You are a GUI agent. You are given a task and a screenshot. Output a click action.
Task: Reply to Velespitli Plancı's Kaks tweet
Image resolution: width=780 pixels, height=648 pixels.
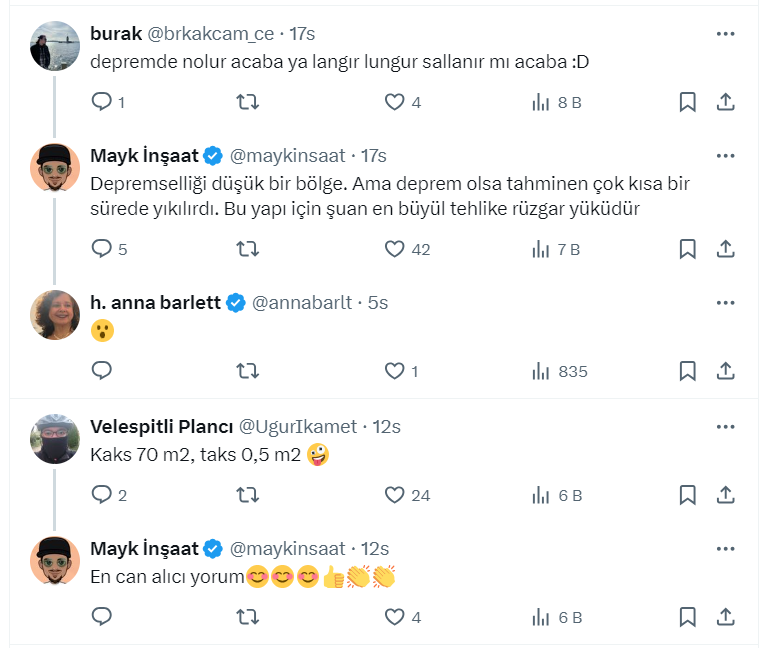(x=102, y=495)
